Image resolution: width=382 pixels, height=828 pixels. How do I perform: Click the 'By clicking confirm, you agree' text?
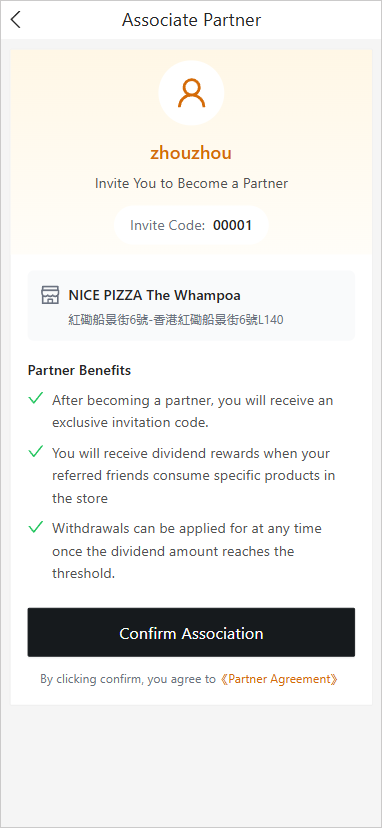point(128,679)
